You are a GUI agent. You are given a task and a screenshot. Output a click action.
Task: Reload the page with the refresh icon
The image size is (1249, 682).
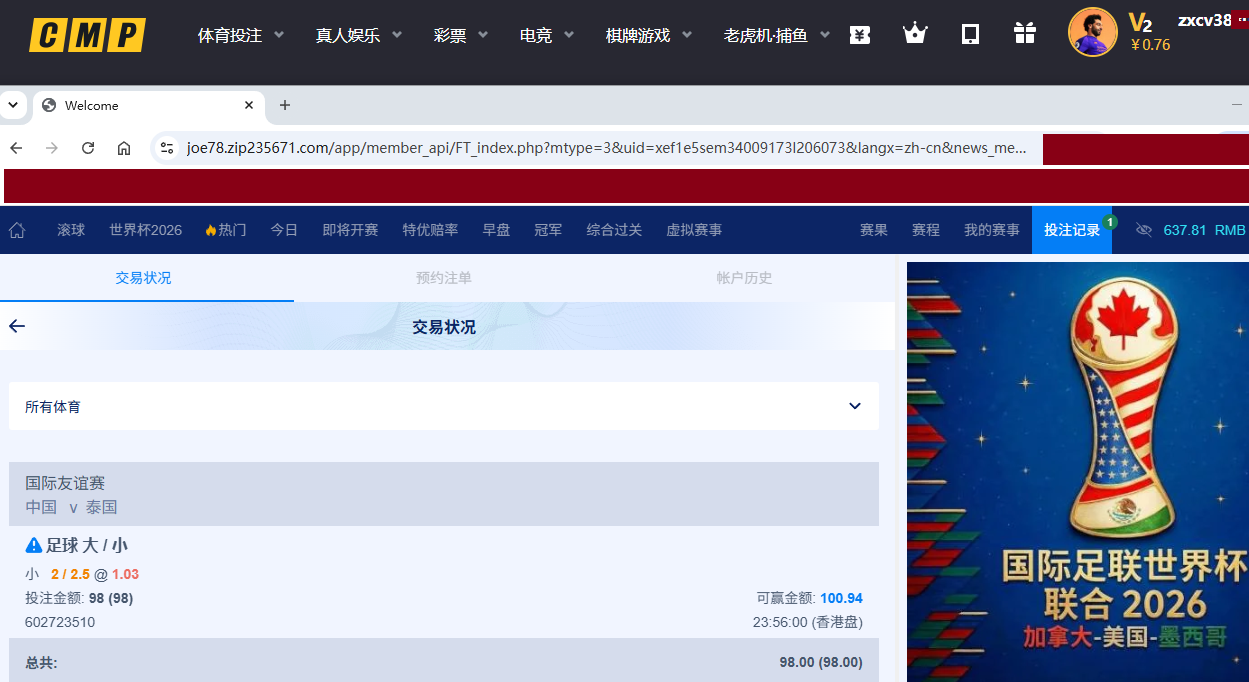tap(88, 148)
